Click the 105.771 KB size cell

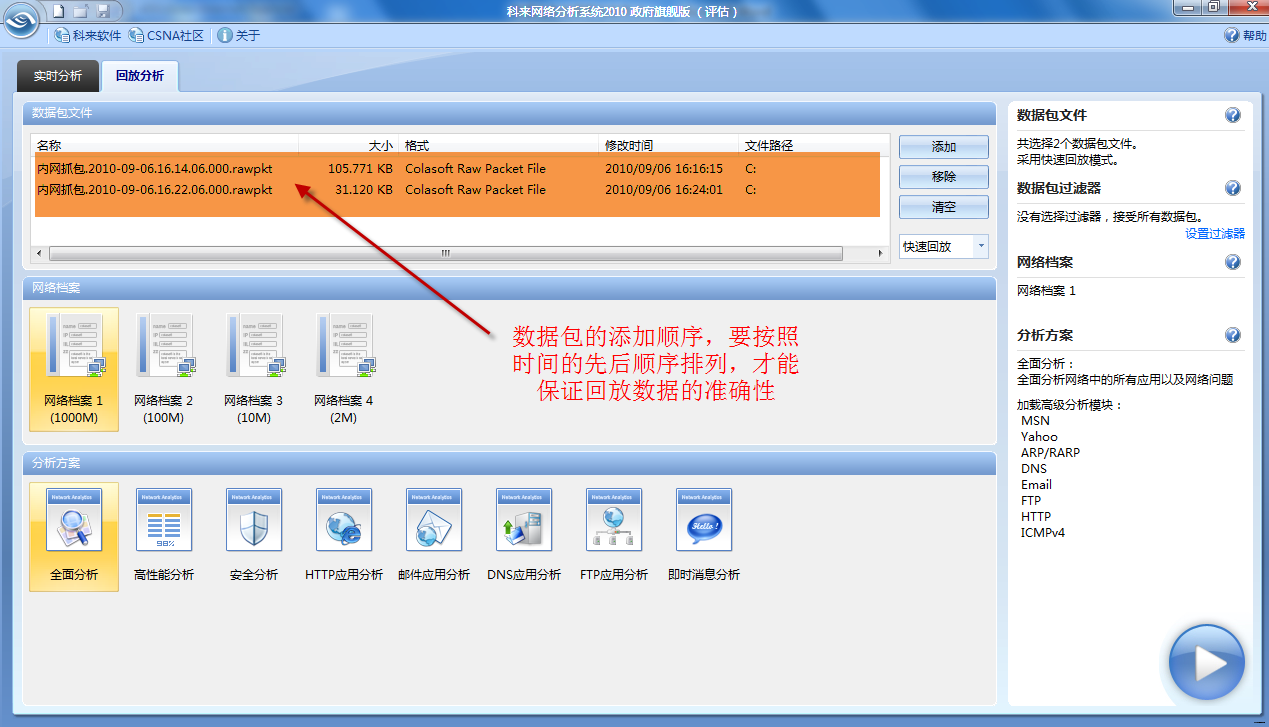360,169
